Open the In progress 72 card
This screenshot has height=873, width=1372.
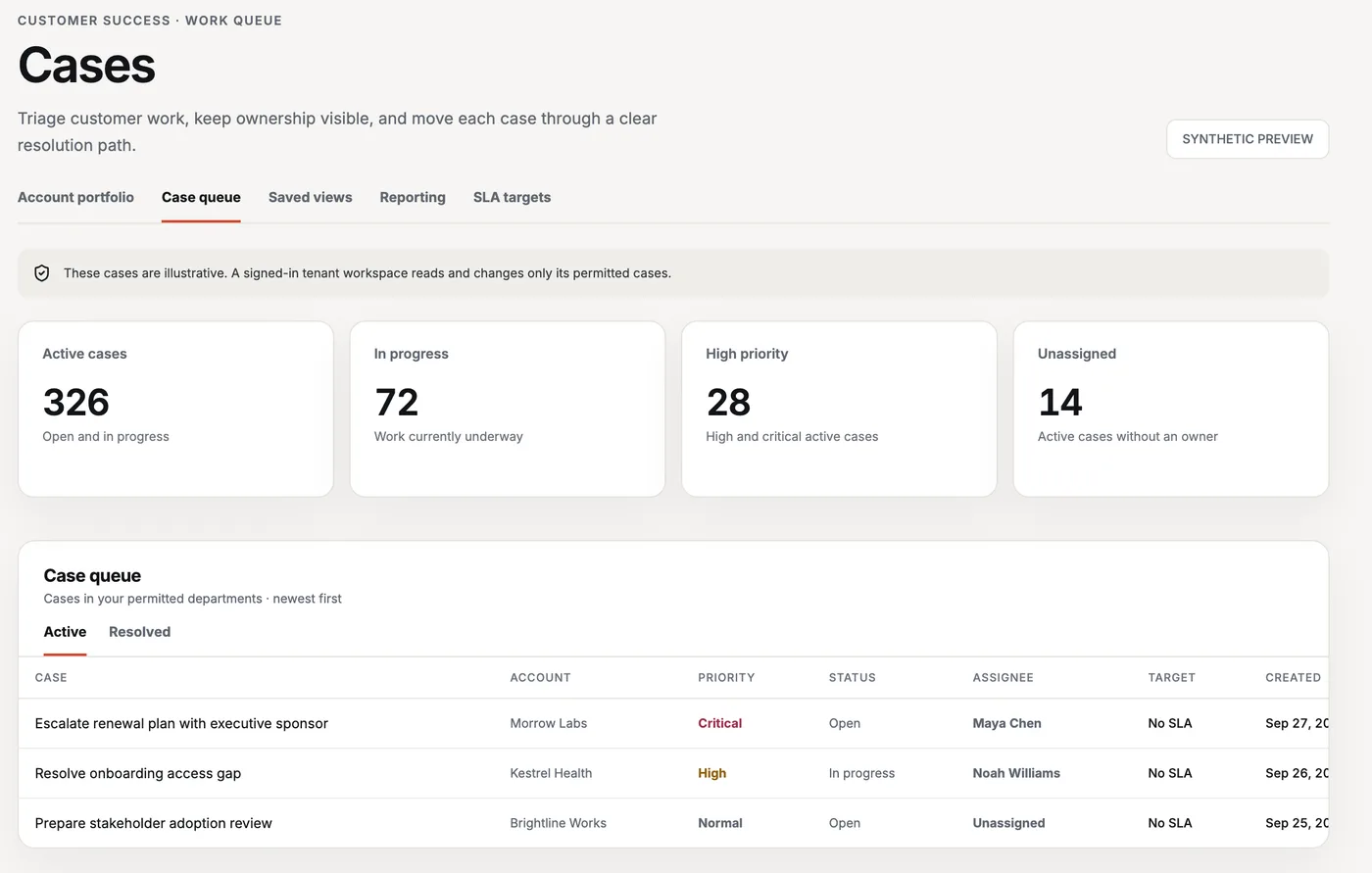(508, 409)
